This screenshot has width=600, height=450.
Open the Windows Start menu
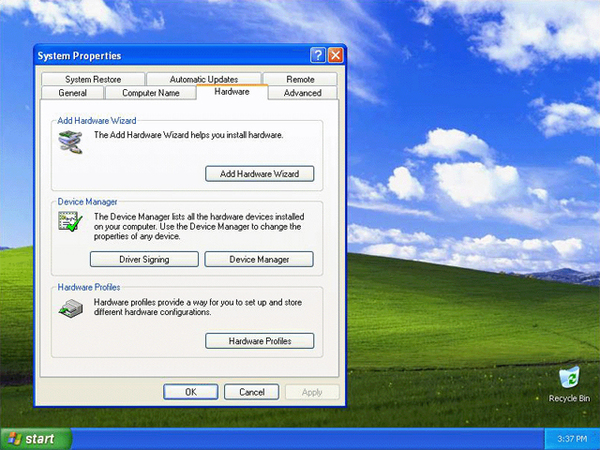click(36, 438)
